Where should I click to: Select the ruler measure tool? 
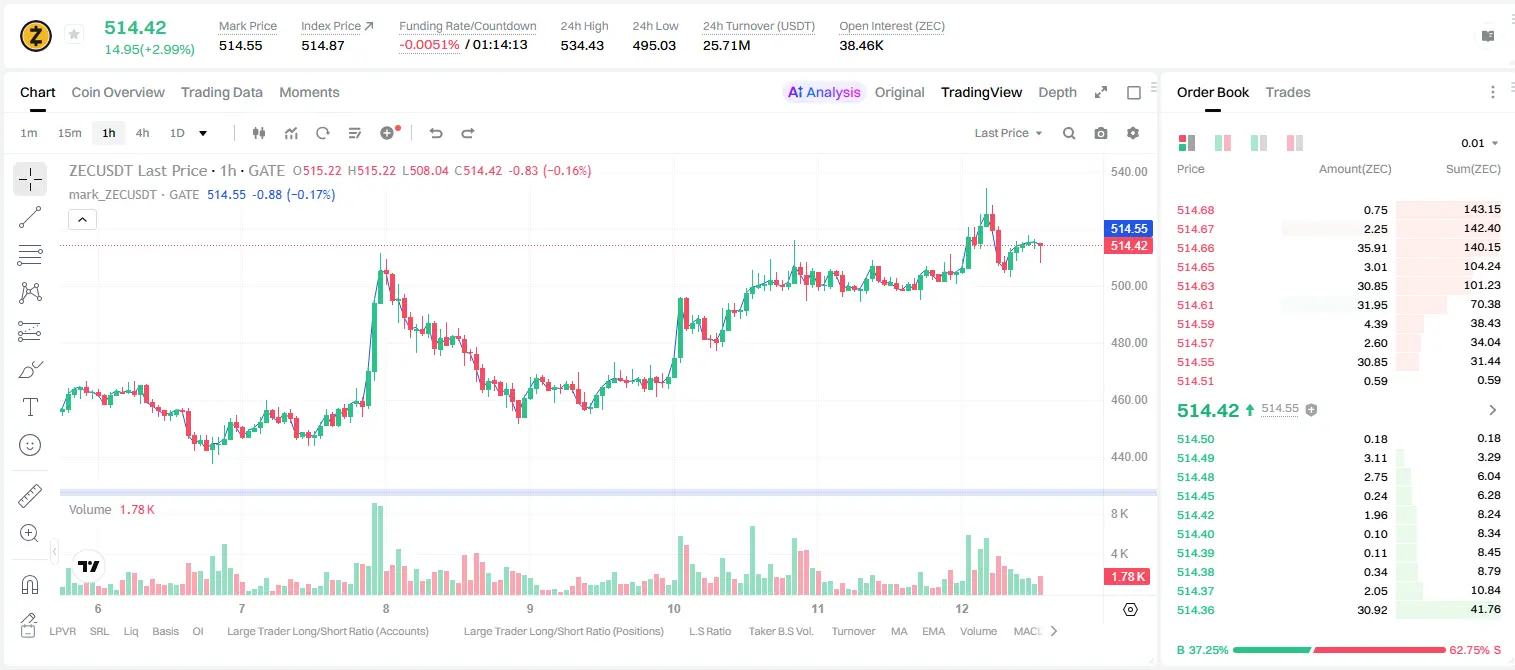pyautogui.click(x=30, y=496)
